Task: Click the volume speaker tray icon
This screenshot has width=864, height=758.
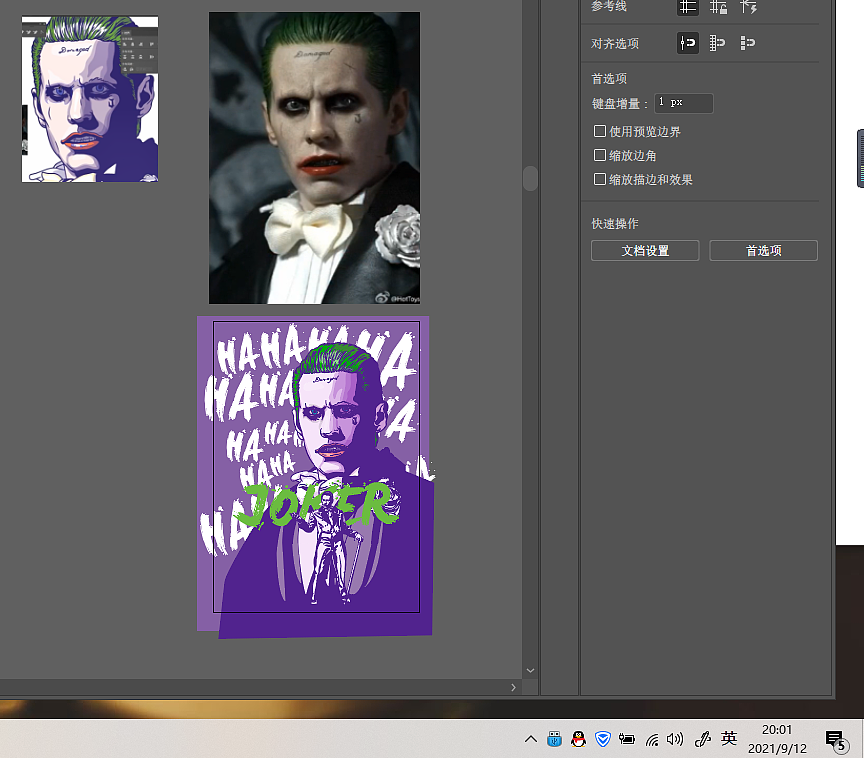Action: coord(675,739)
